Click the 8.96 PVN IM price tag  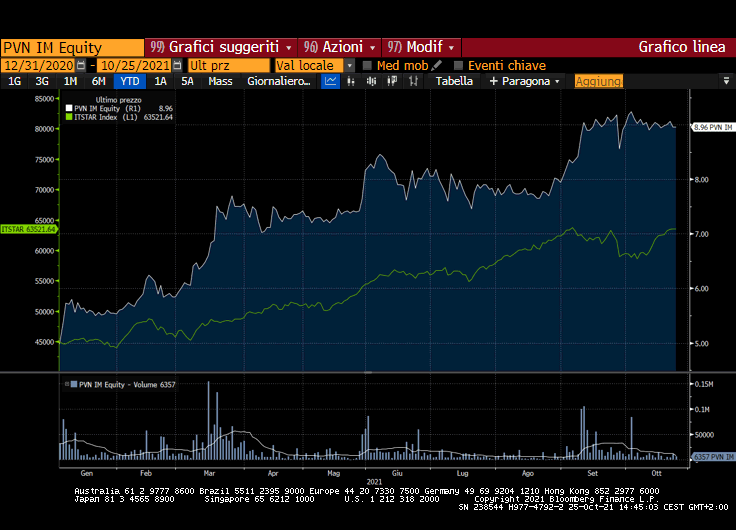[713, 127]
